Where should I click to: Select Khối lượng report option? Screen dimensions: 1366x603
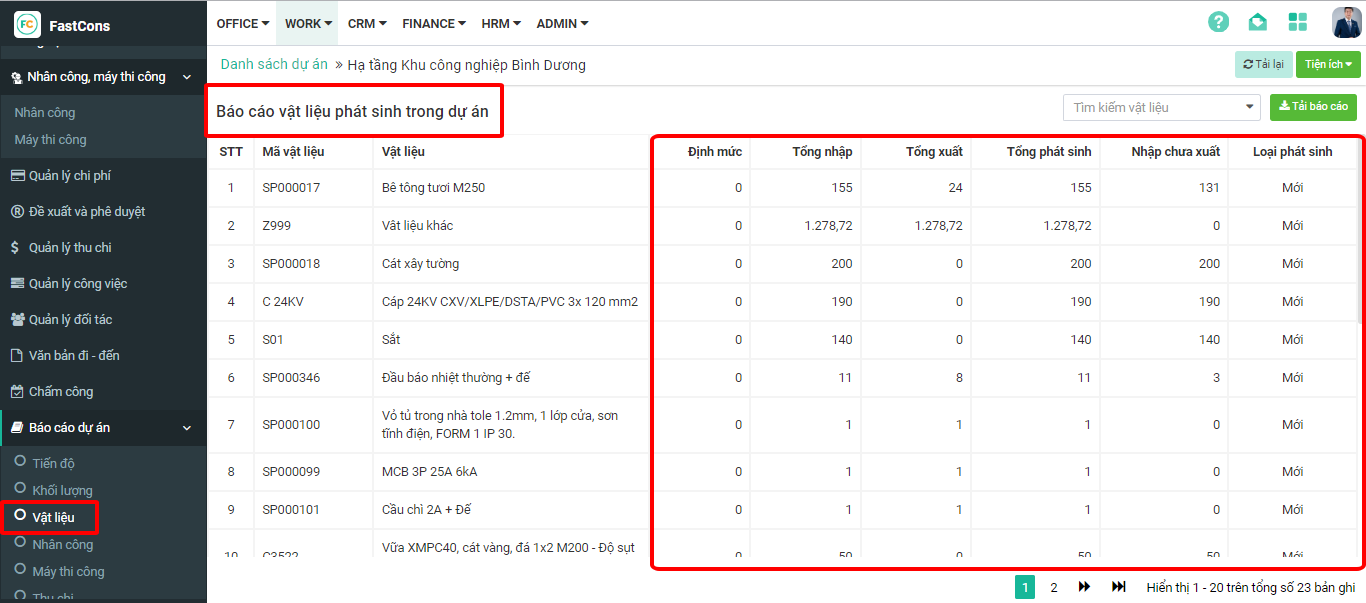(x=62, y=490)
